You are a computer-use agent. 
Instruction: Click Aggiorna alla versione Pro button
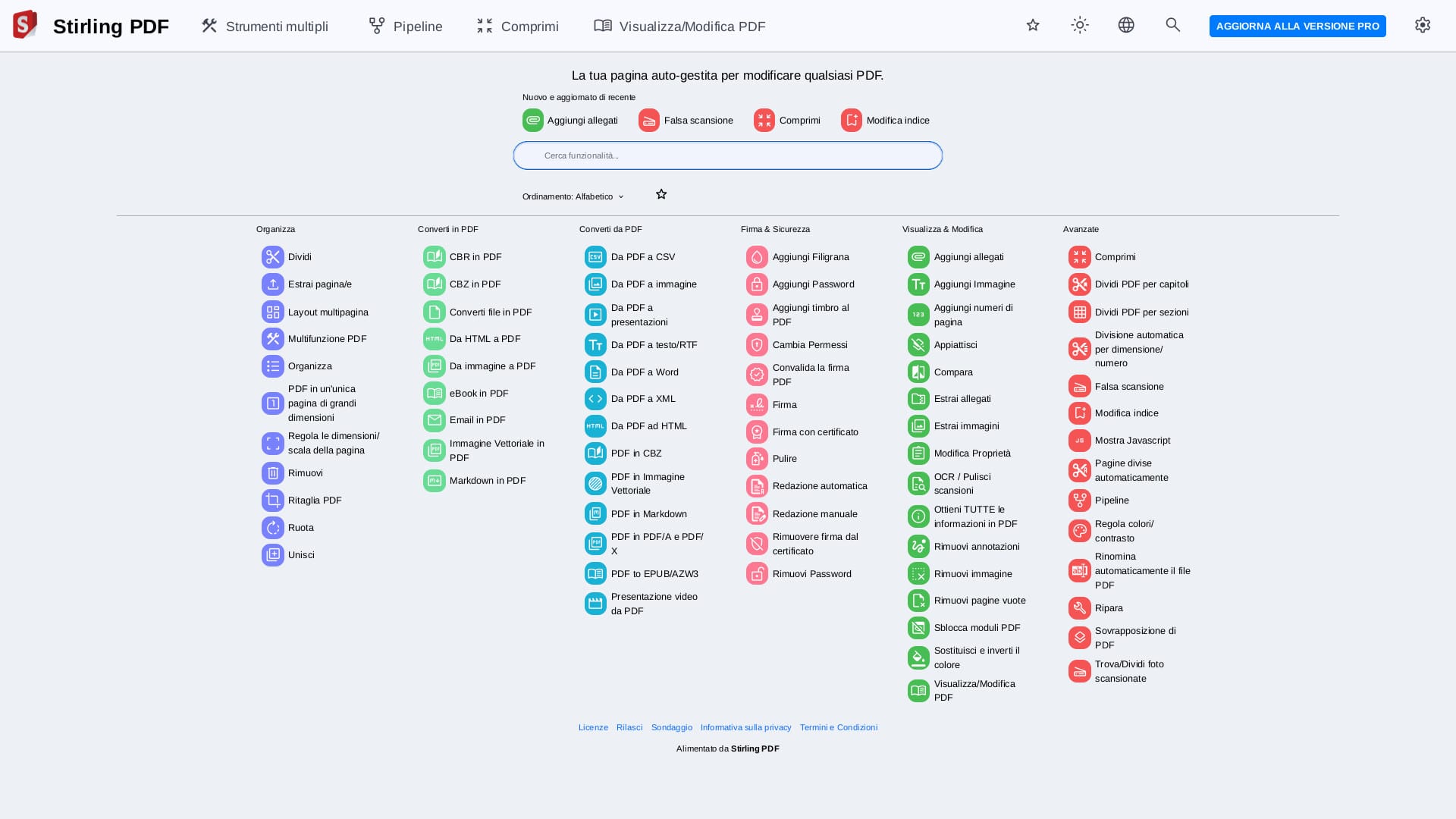click(1297, 27)
